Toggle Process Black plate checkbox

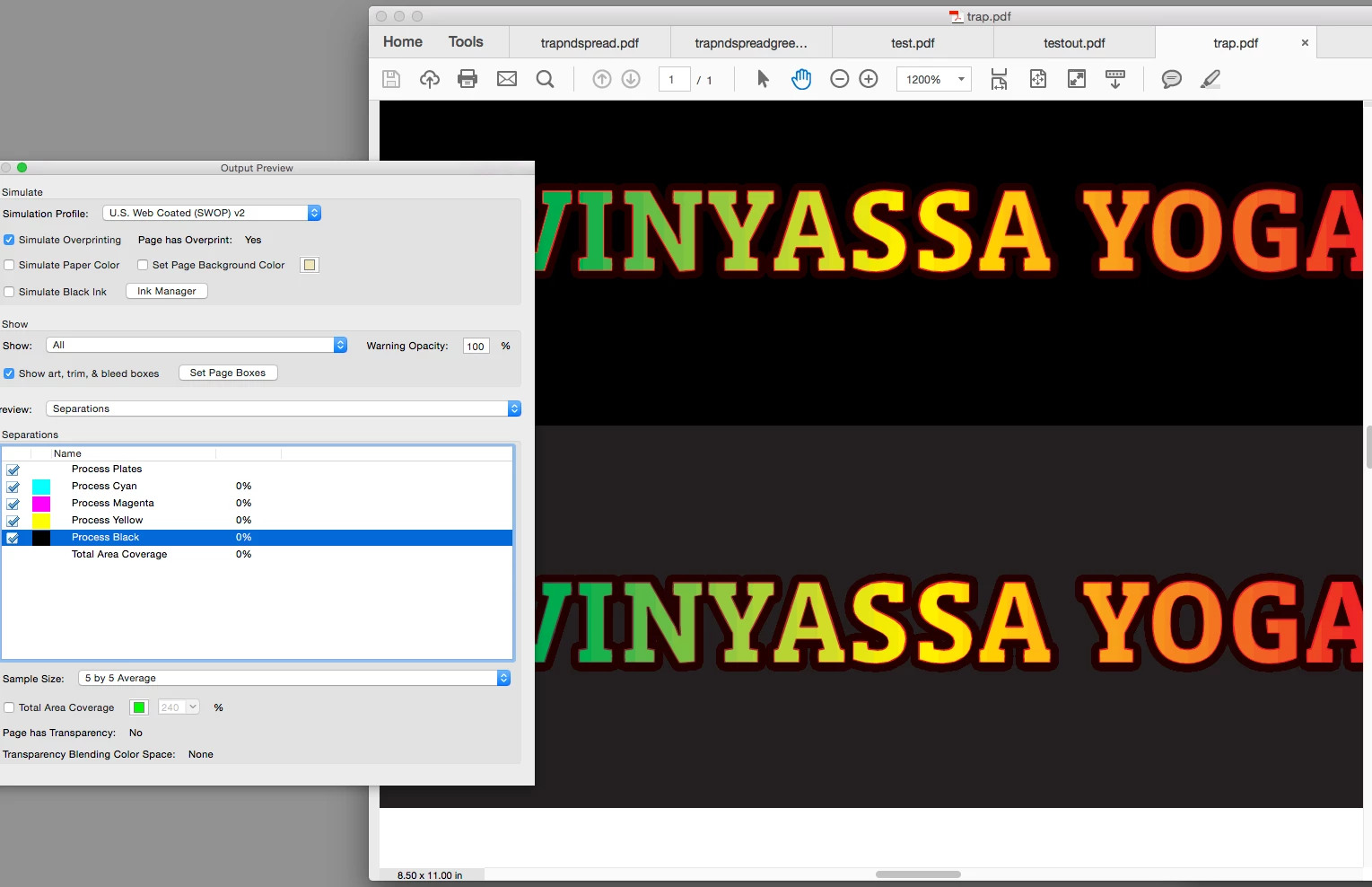(13, 538)
